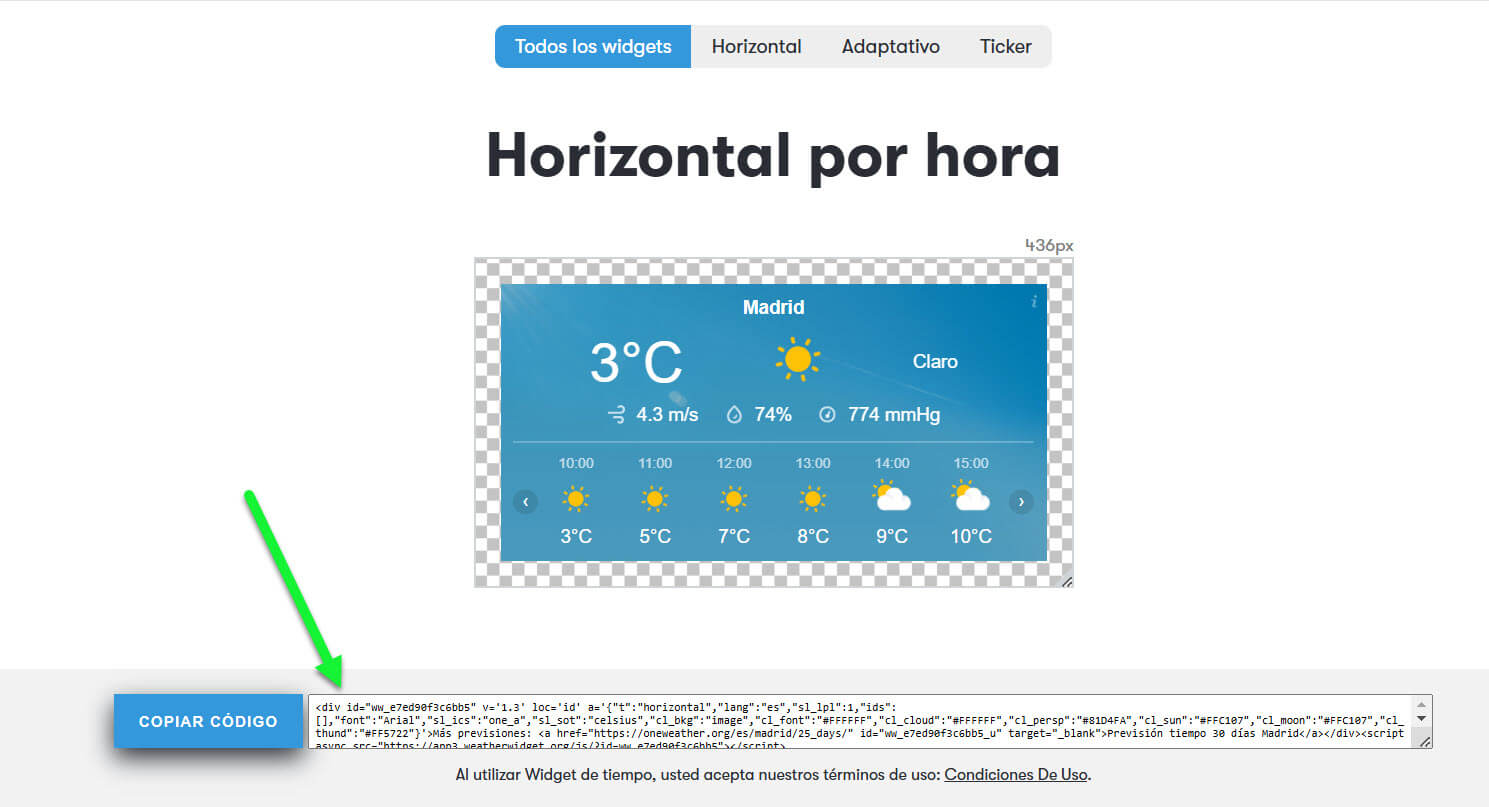The width and height of the screenshot is (1489, 807).
Task: Click the code box scroll up arrow
Action: 1422,704
